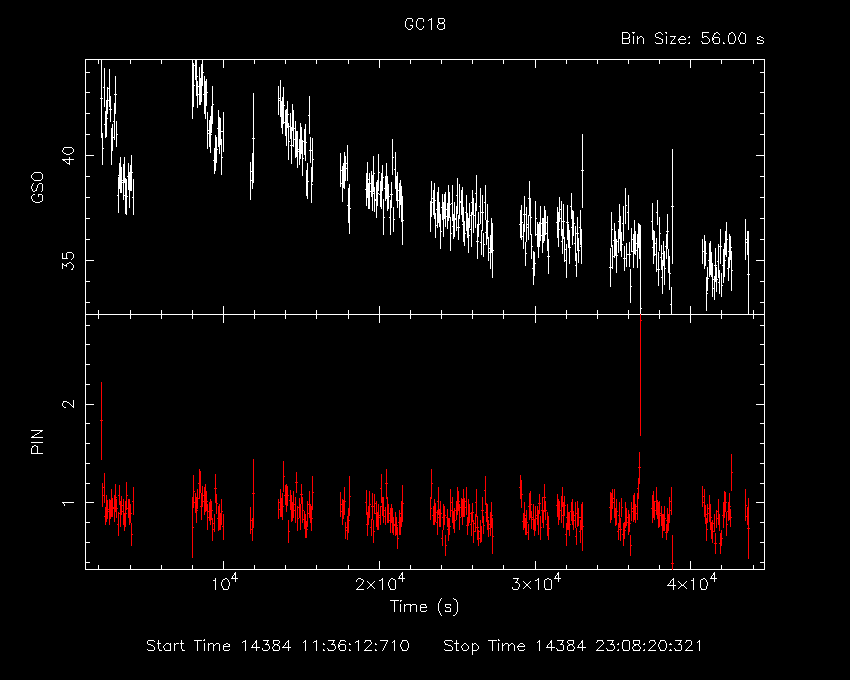Viewport: 850px width, 680px height.
Task: Click the 2×10^4 time axis tick label
Action: [x=378, y=583]
